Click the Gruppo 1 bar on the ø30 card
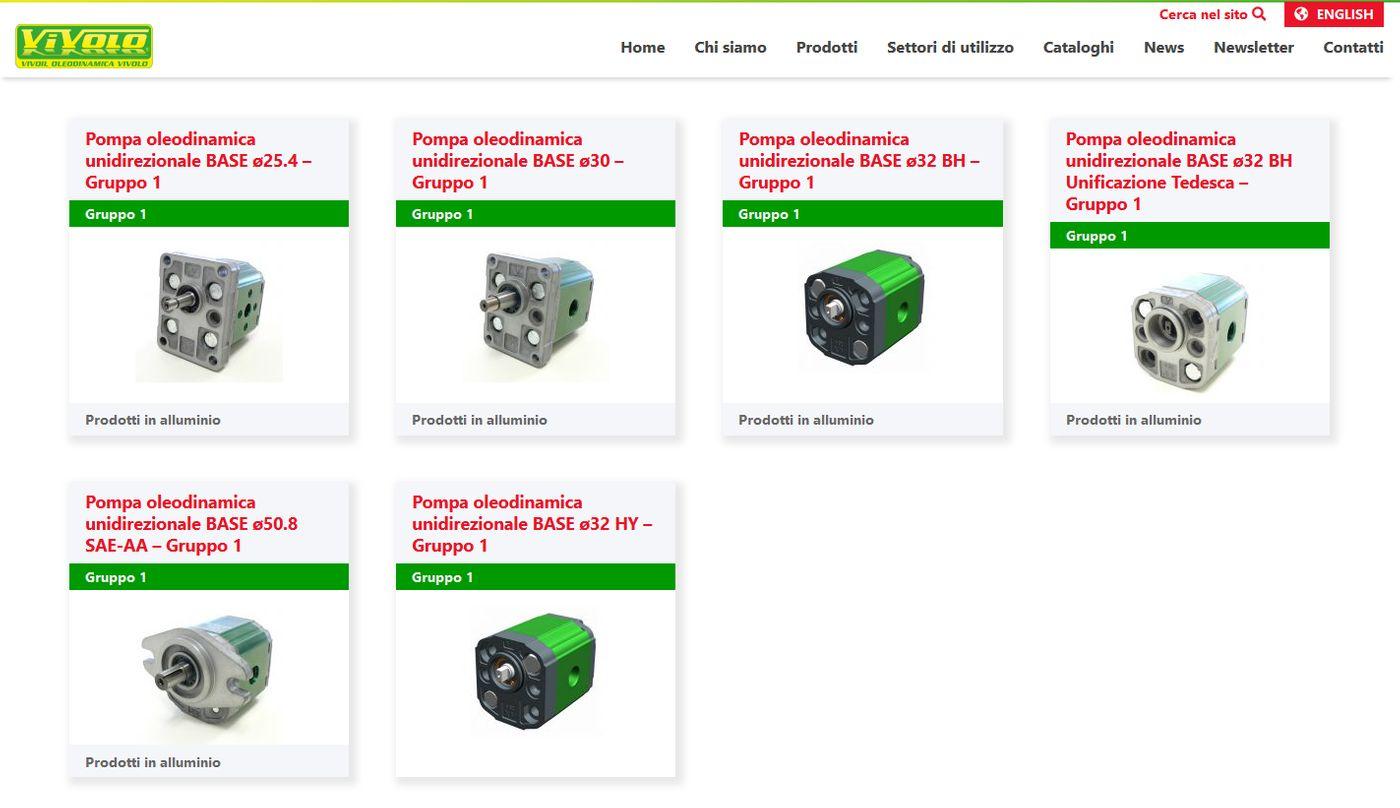Image resolution: width=1400 pixels, height=808 pixels. pyautogui.click(x=536, y=214)
